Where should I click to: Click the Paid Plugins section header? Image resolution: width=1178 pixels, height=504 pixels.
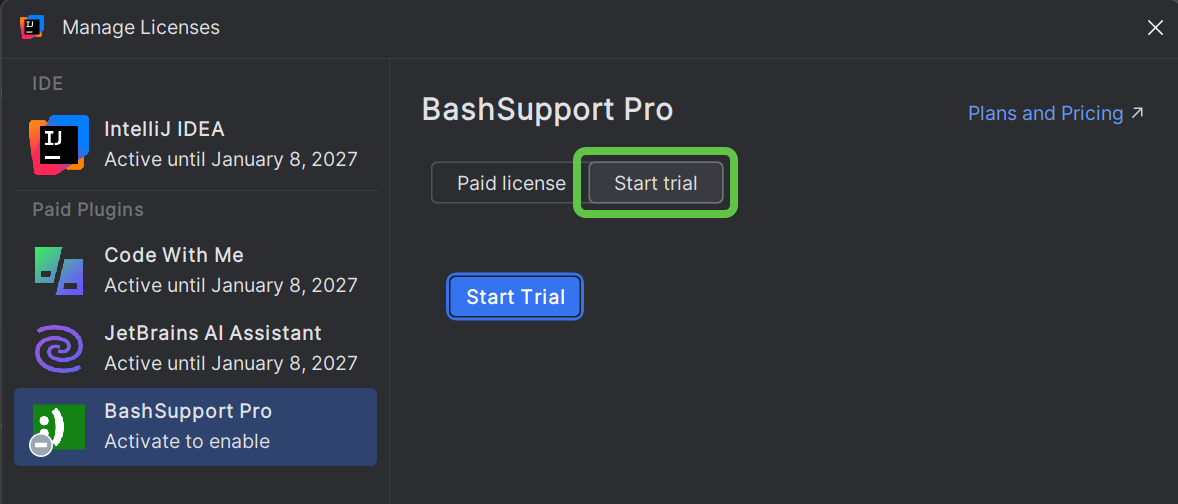click(x=88, y=209)
